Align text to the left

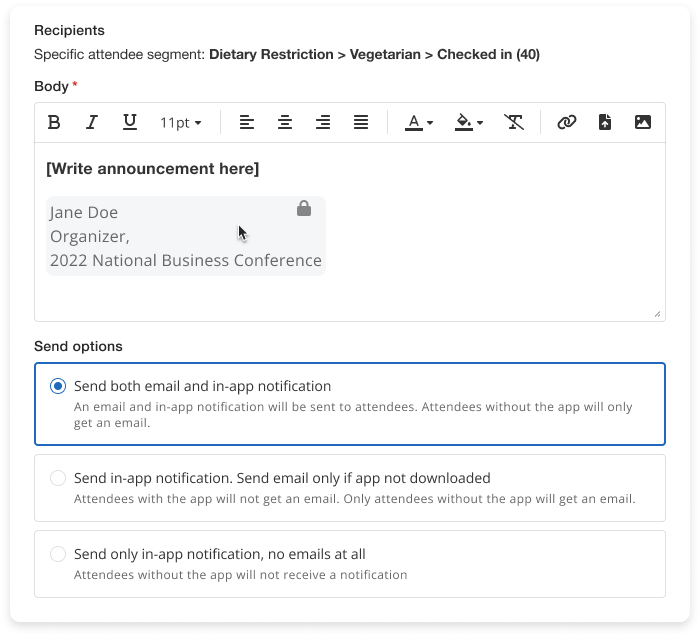247,122
